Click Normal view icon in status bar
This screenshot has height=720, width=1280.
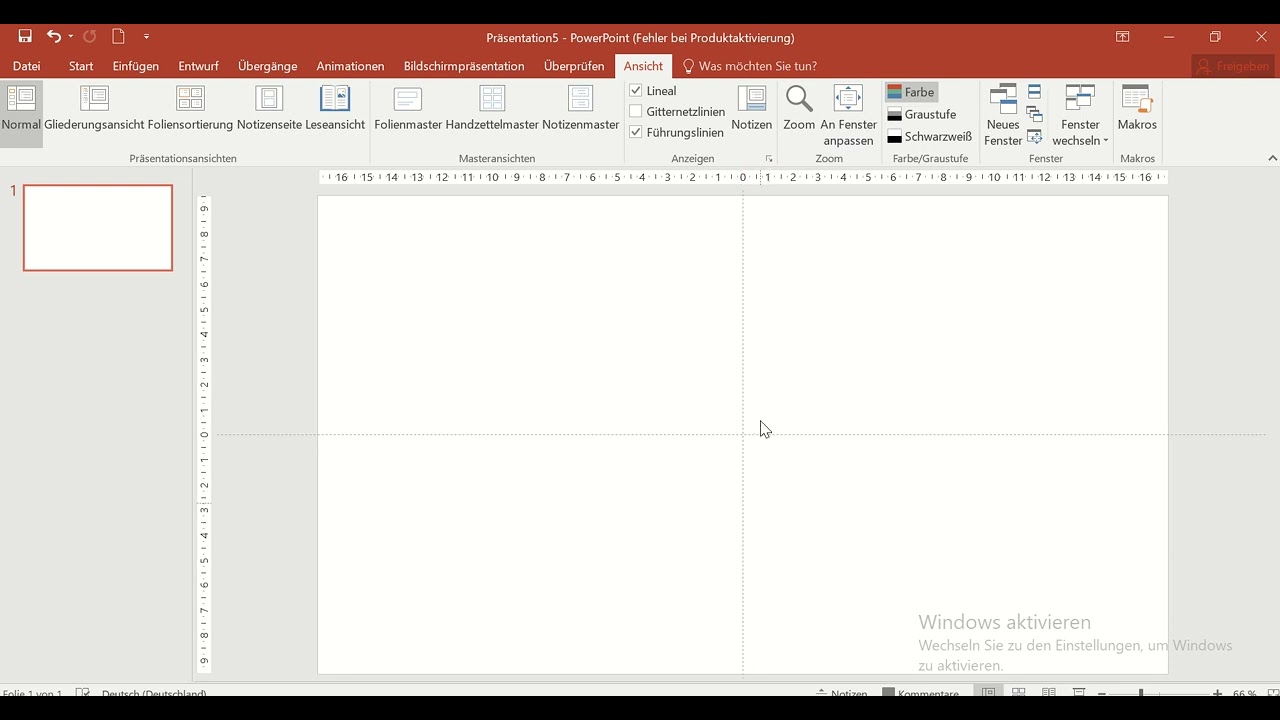pos(988,692)
